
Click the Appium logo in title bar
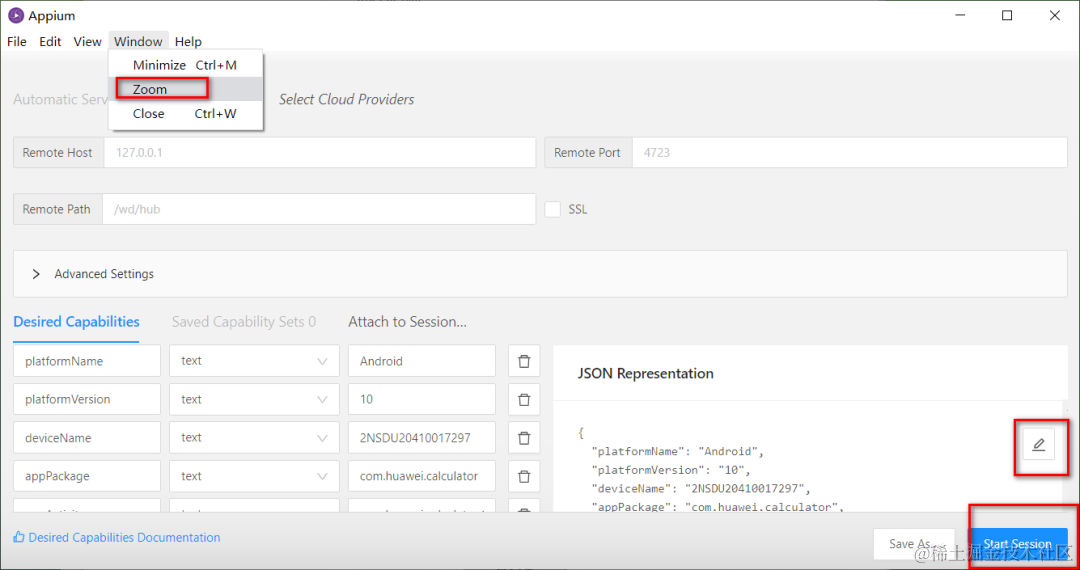pyautogui.click(x=16, y=16)
